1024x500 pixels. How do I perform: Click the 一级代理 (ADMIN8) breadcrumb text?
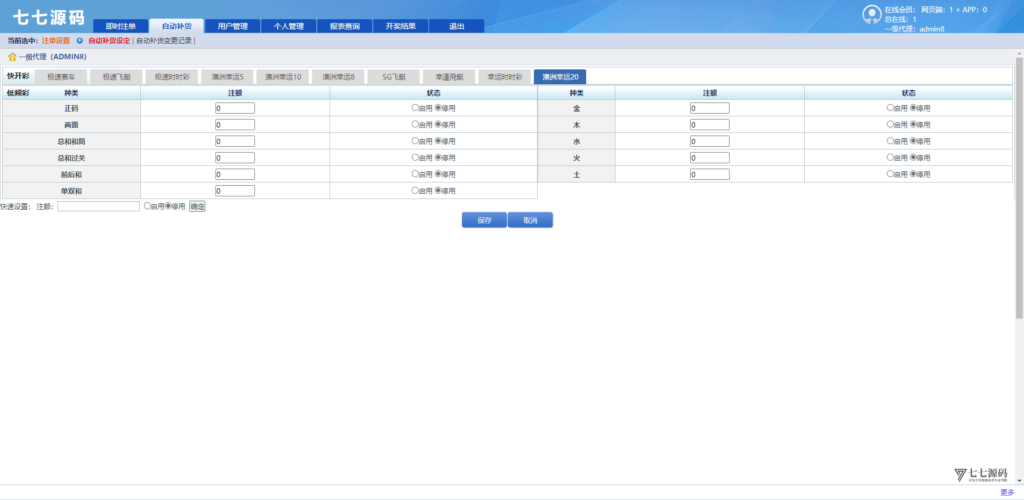point(52,57)
